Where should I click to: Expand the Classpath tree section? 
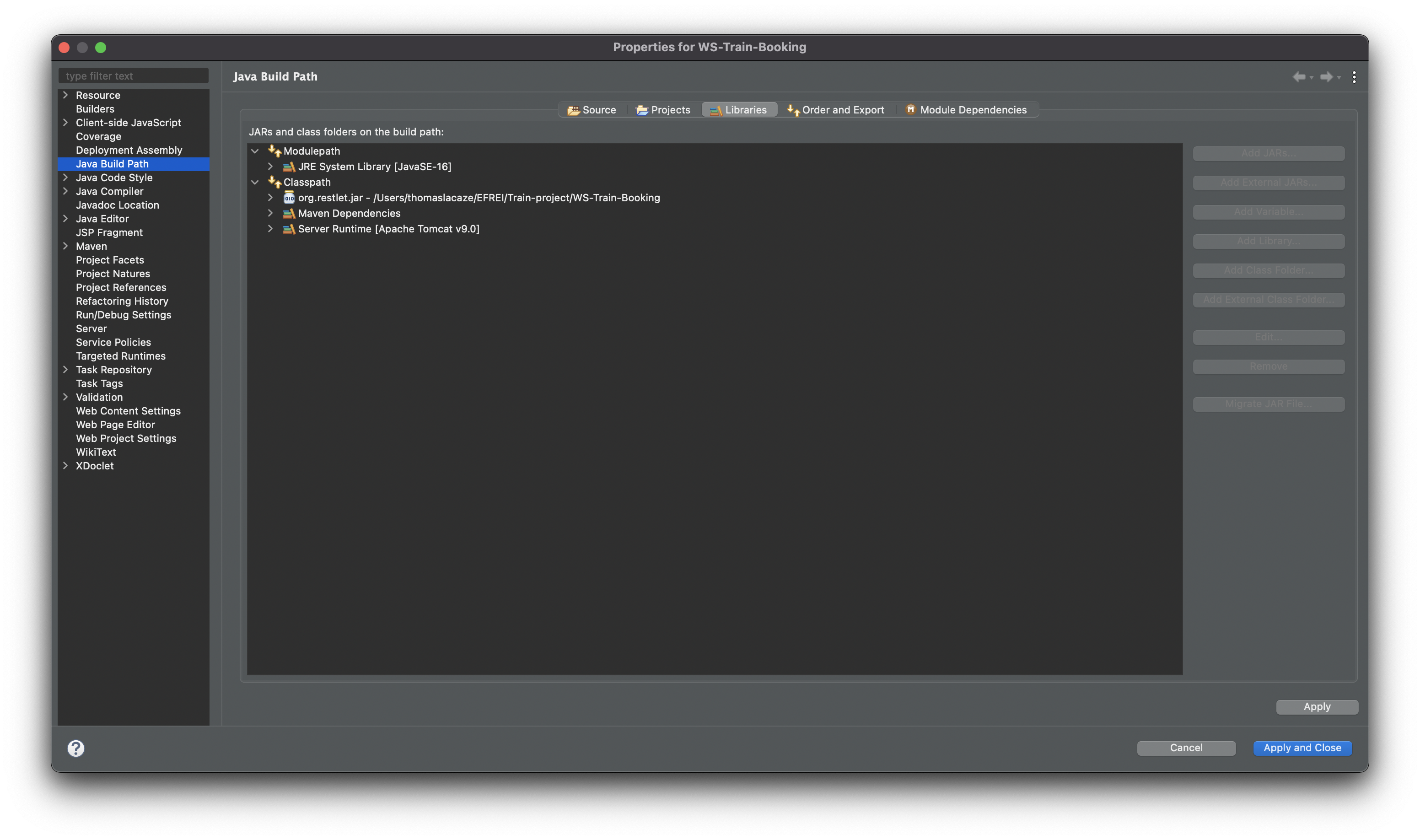(255, 181)
